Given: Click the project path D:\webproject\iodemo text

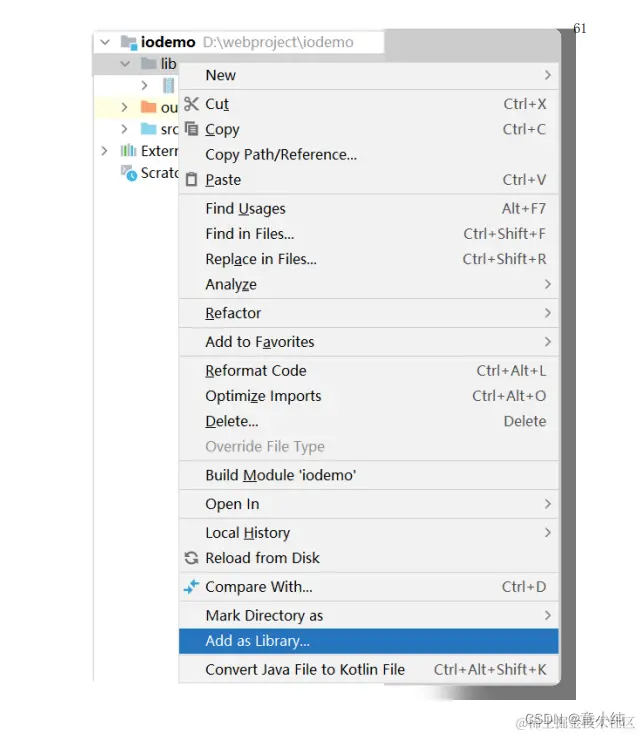Looking at the screenshot, I should 278,42.
